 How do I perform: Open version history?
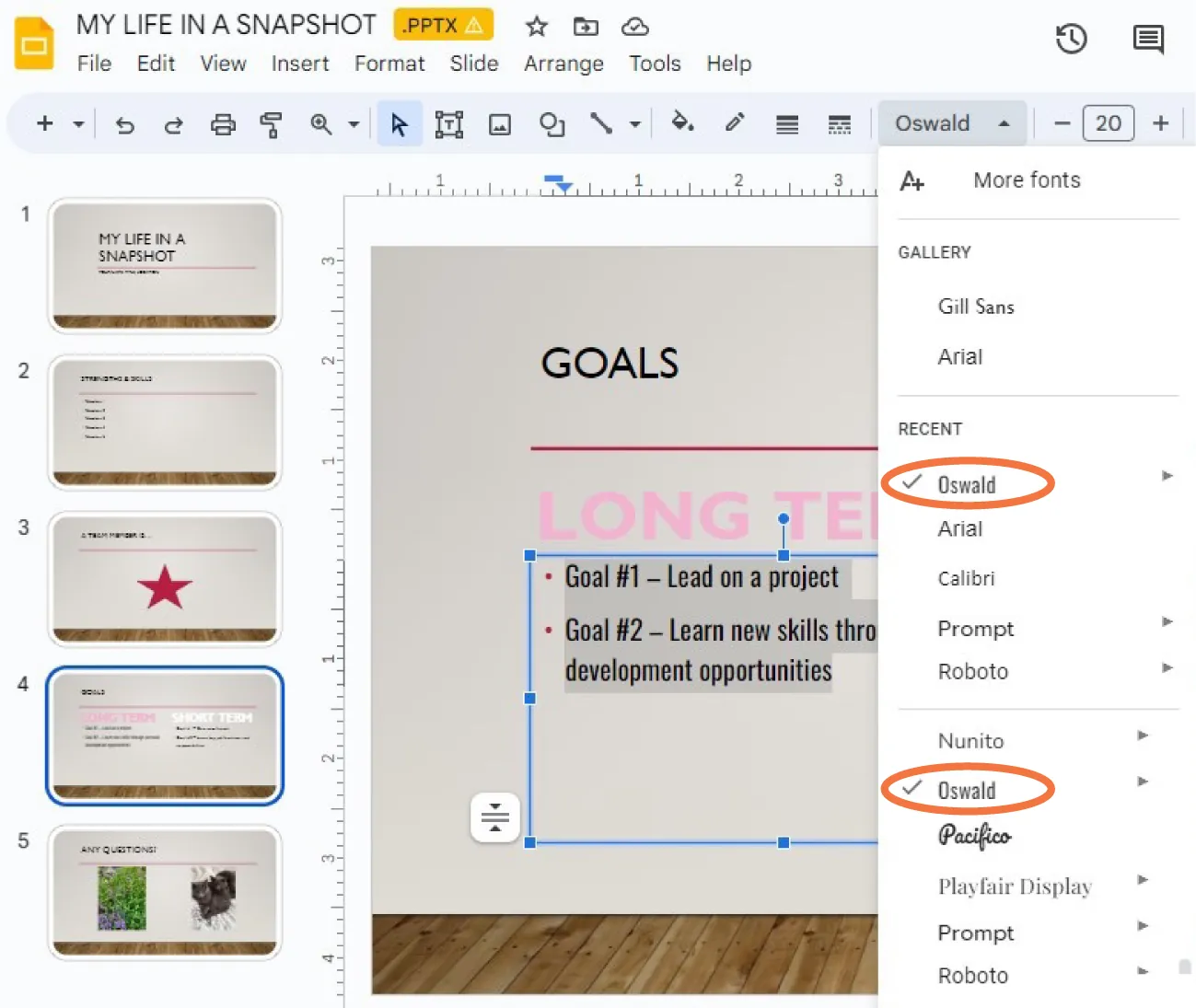[1071, 39]
